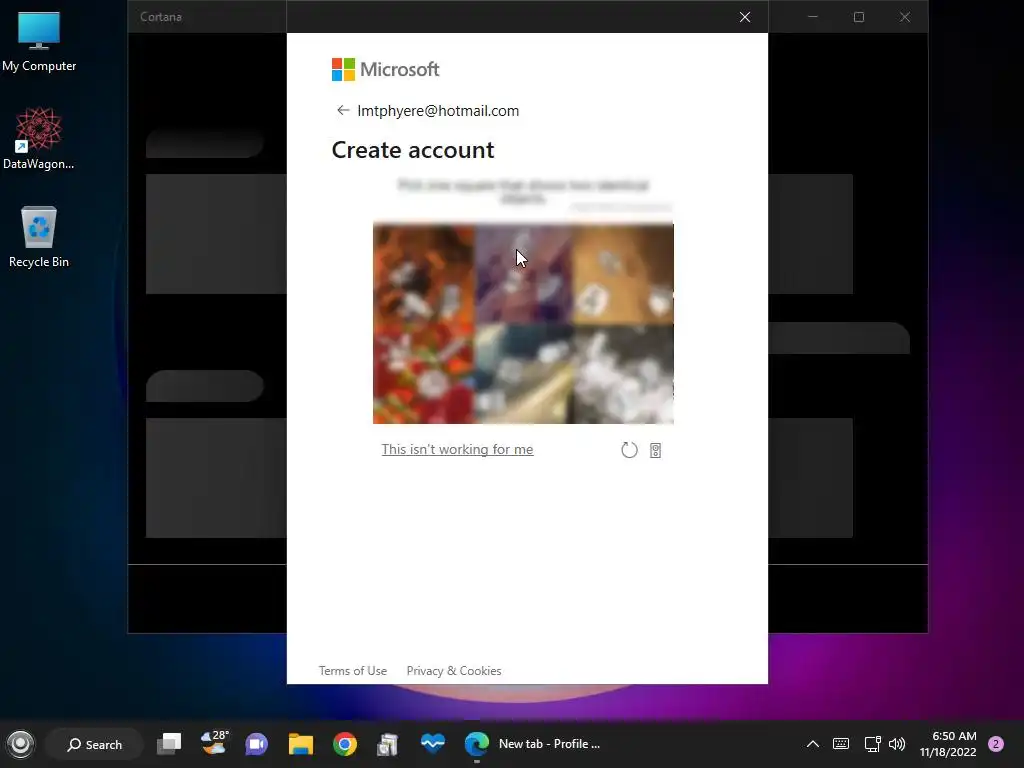
Task: Maximize the Cortana window
Action: tap(859, 17)
